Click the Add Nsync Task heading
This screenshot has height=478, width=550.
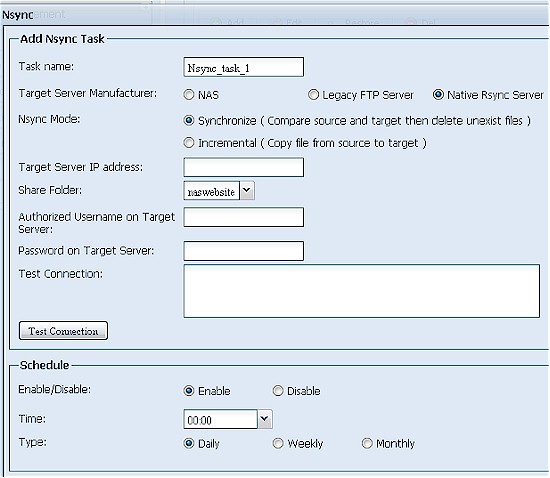click(62, 39)
